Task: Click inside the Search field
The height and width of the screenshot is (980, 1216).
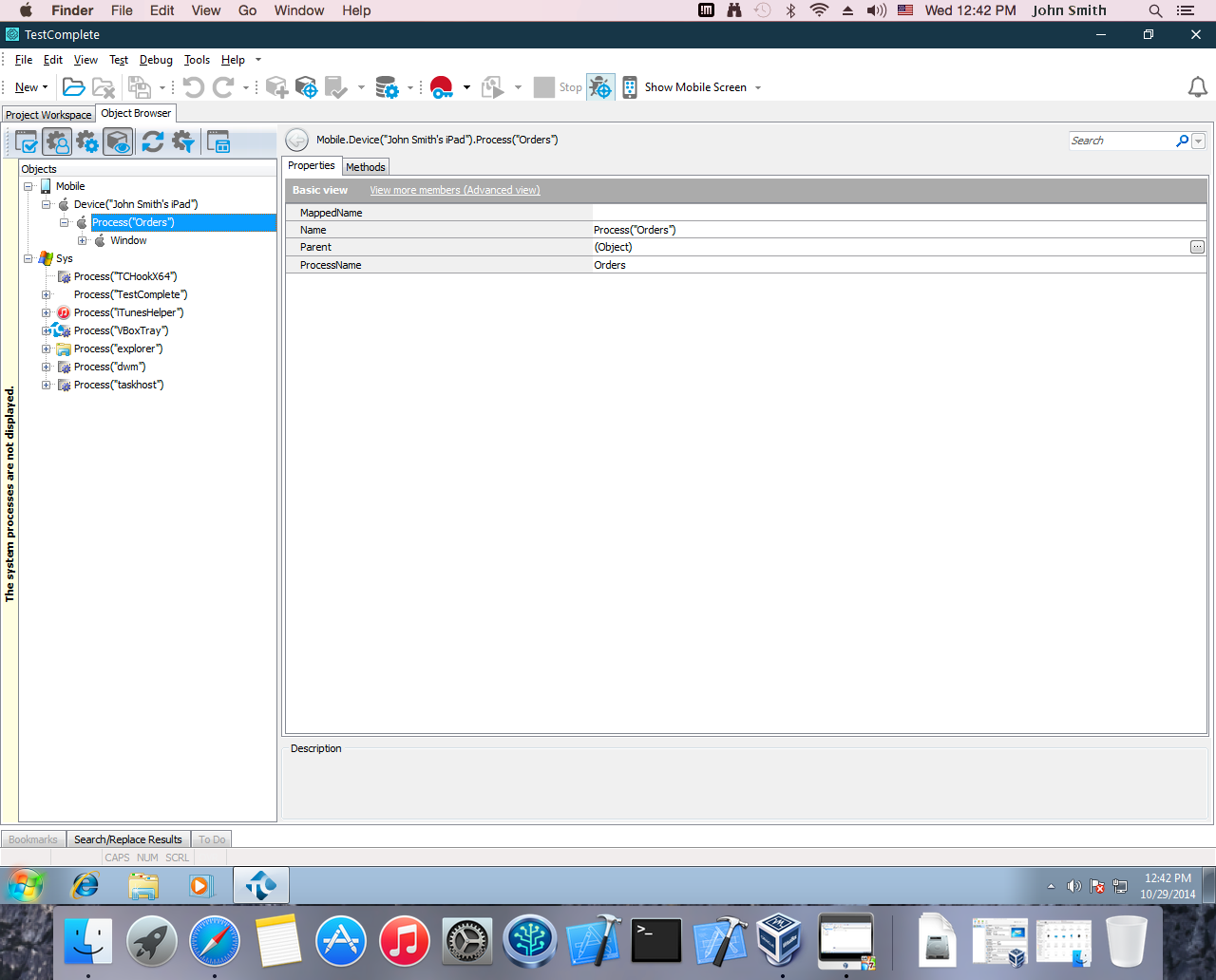Action: (x=1121, y=140)
